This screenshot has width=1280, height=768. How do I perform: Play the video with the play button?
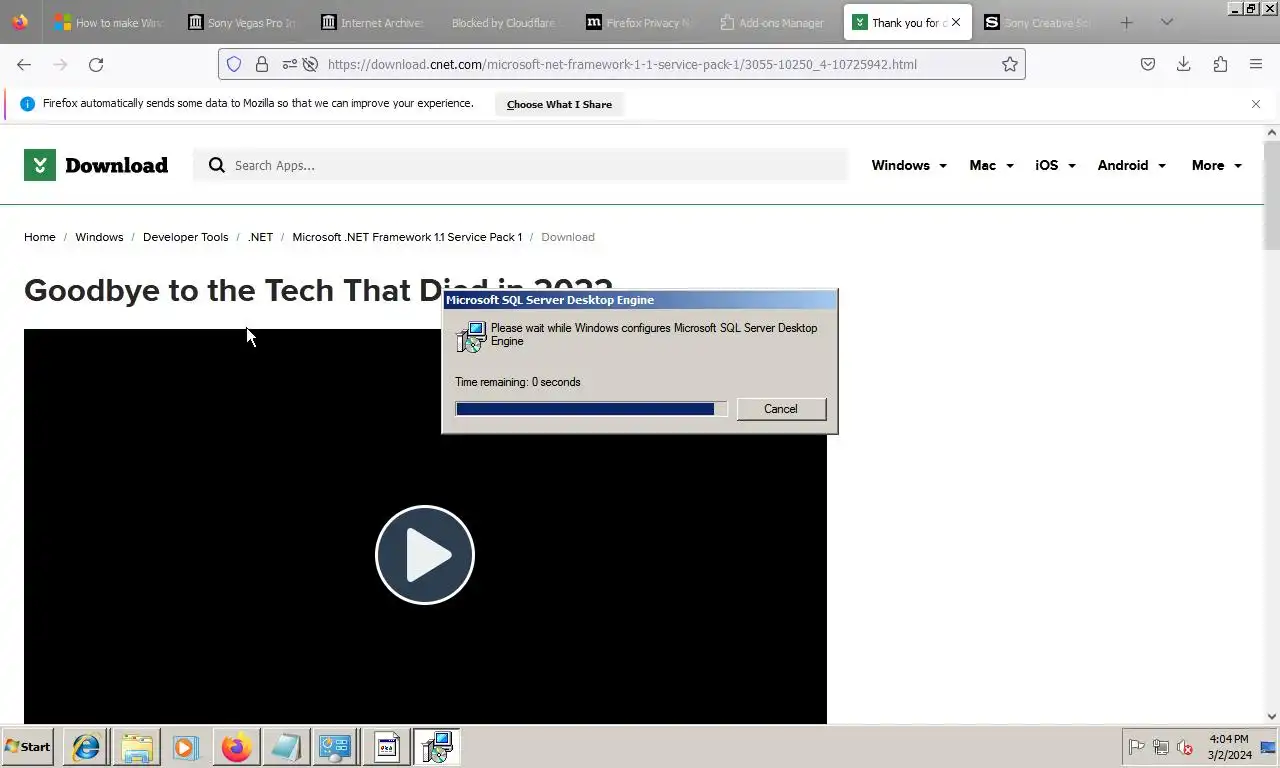pos(425,555)
